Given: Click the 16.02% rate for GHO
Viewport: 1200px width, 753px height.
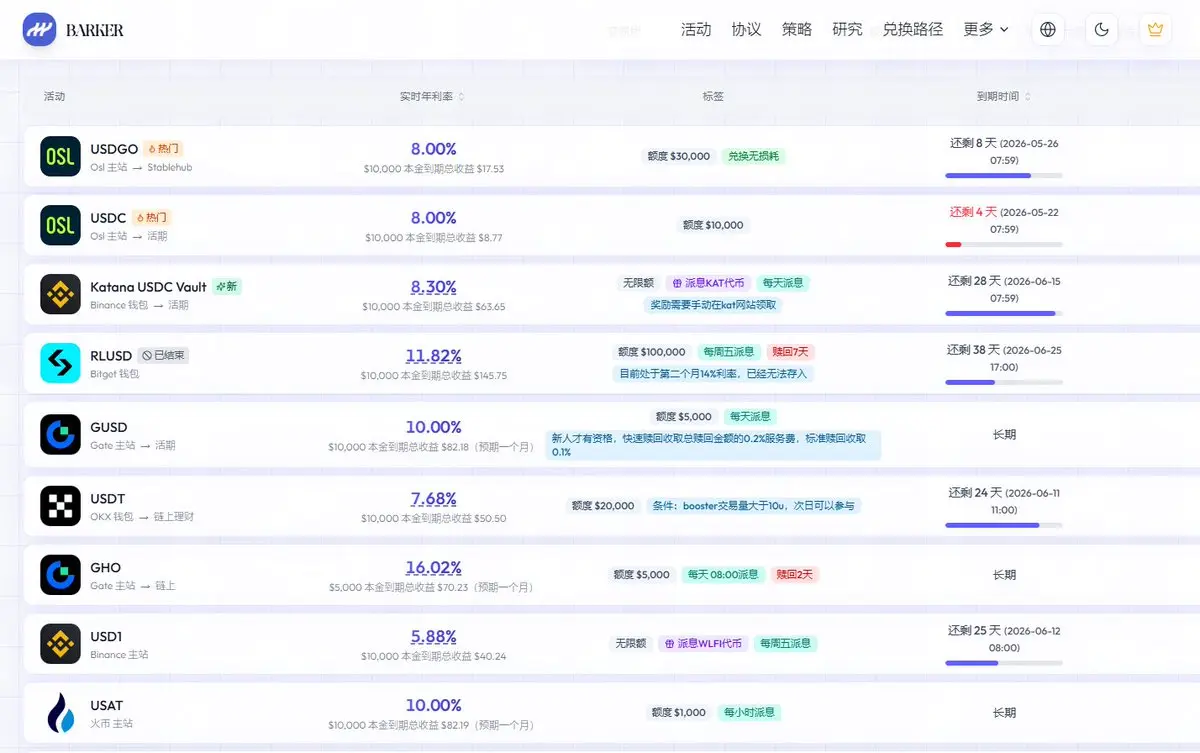Looking at the screenshot, I should tap(433, 567).
